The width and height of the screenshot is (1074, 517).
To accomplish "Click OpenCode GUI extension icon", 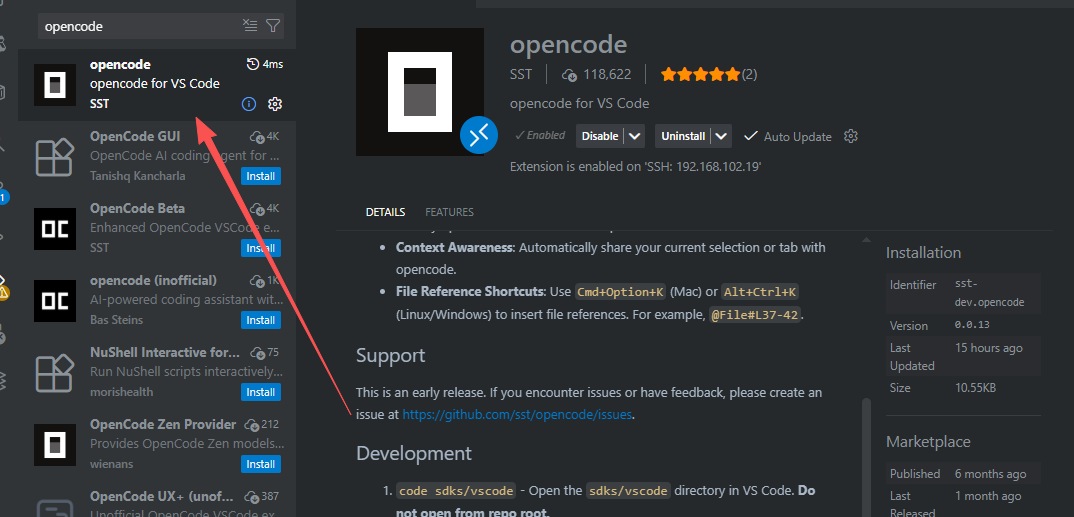I will pyautogui.click(x=55, y=157).
